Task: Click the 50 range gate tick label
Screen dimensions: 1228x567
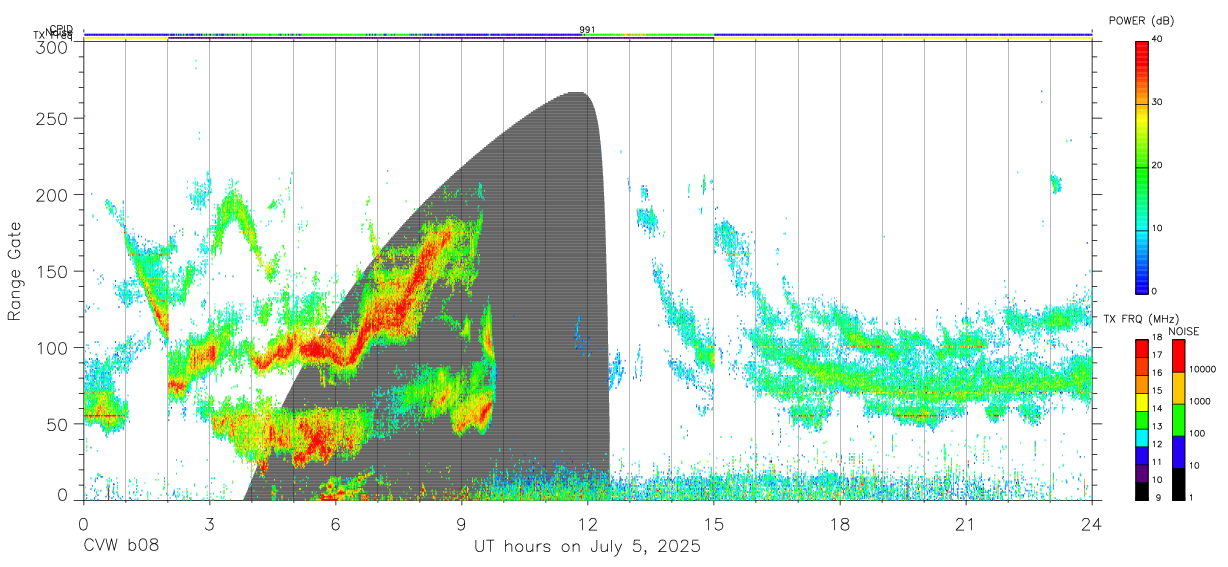Action: (x=59, y=424)
